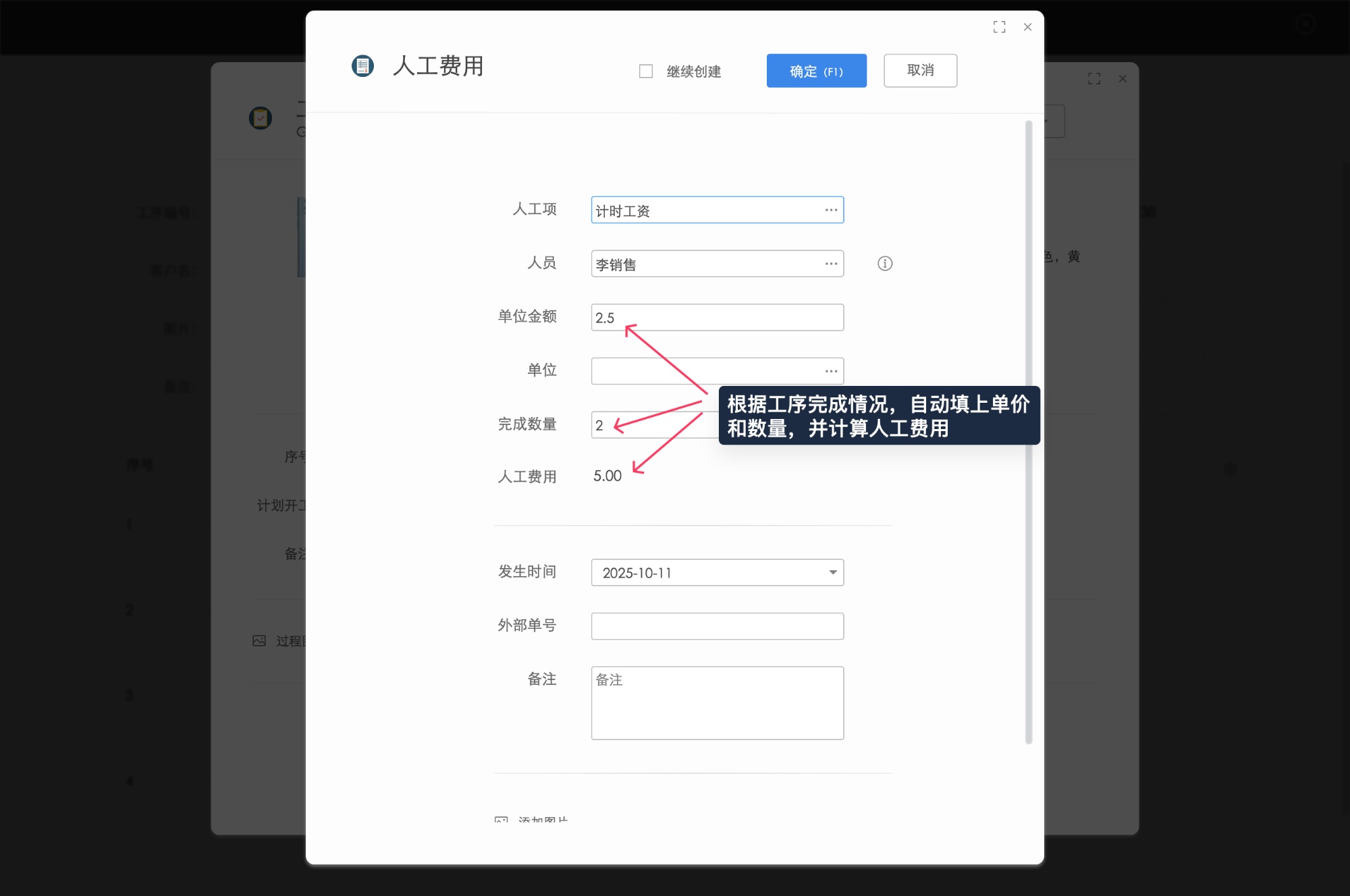Enable the 继续创建 checkbox

[646, 72]
